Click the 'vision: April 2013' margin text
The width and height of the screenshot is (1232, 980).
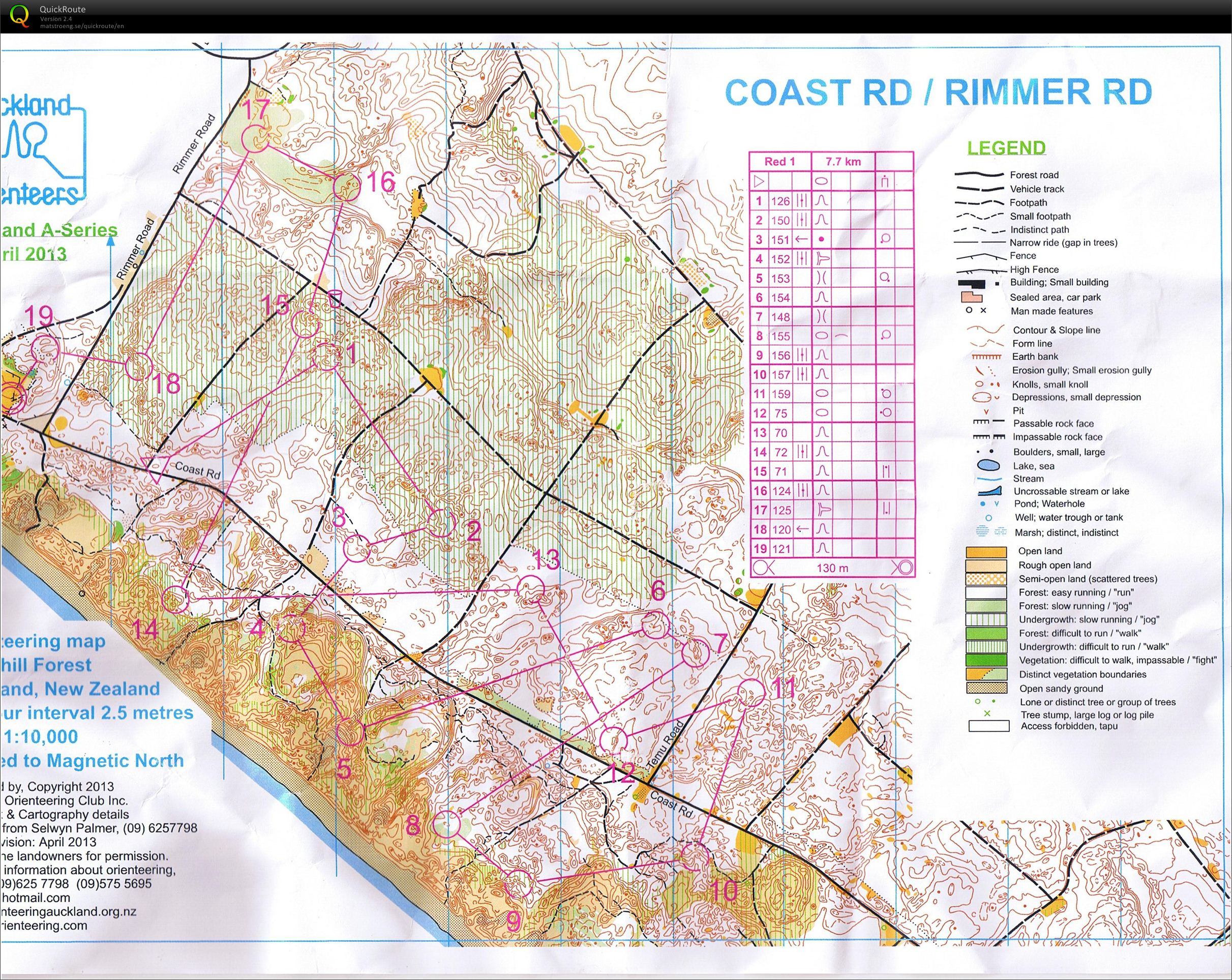click(x=49, y=842)
